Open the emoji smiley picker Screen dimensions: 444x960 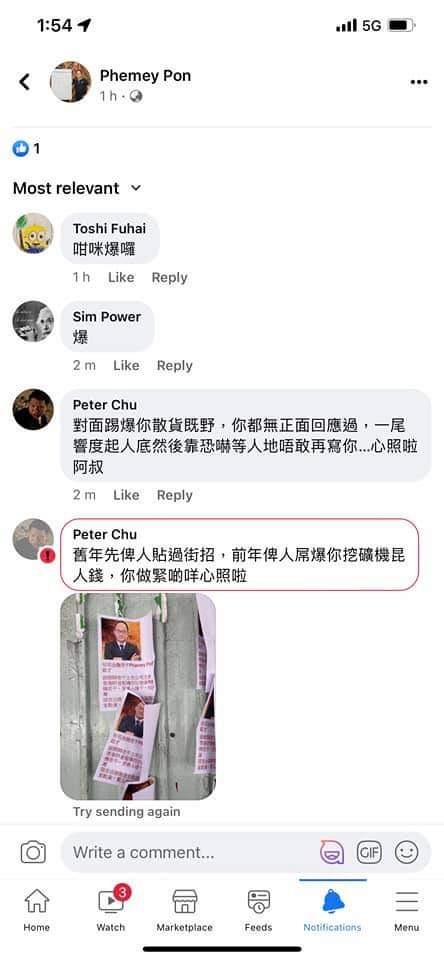[x=407, y=852]
